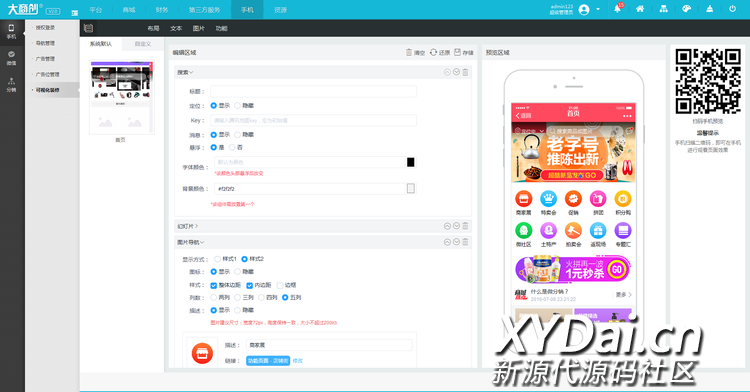Screen dimensions: 750x392
Task: Click the 存储 save icon
Action: [457, 52]
